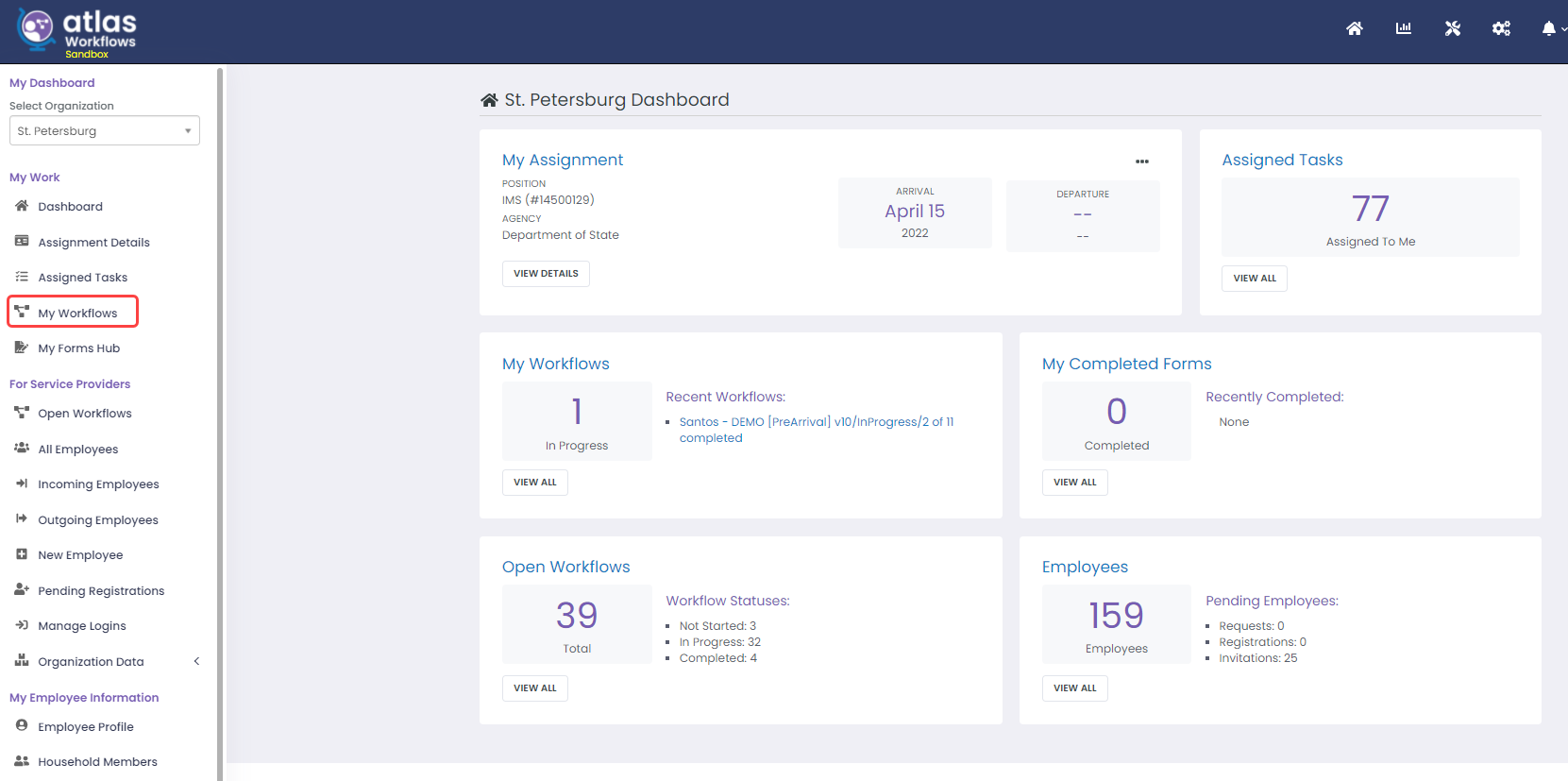
Task: Click the My Forms Hub pencil icon
Action: [x=22, y=348]
